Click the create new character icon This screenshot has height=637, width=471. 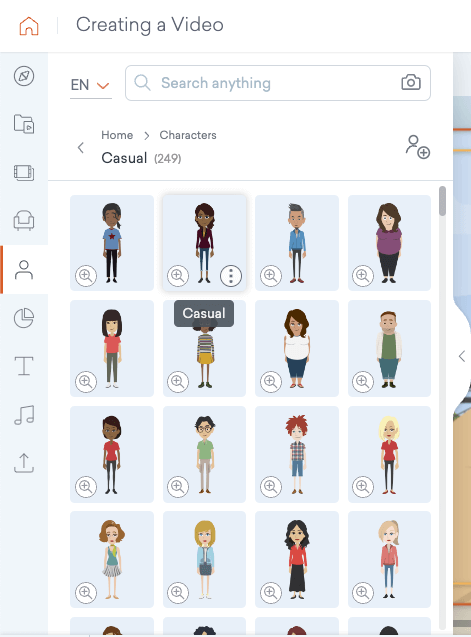click(417, 147)
